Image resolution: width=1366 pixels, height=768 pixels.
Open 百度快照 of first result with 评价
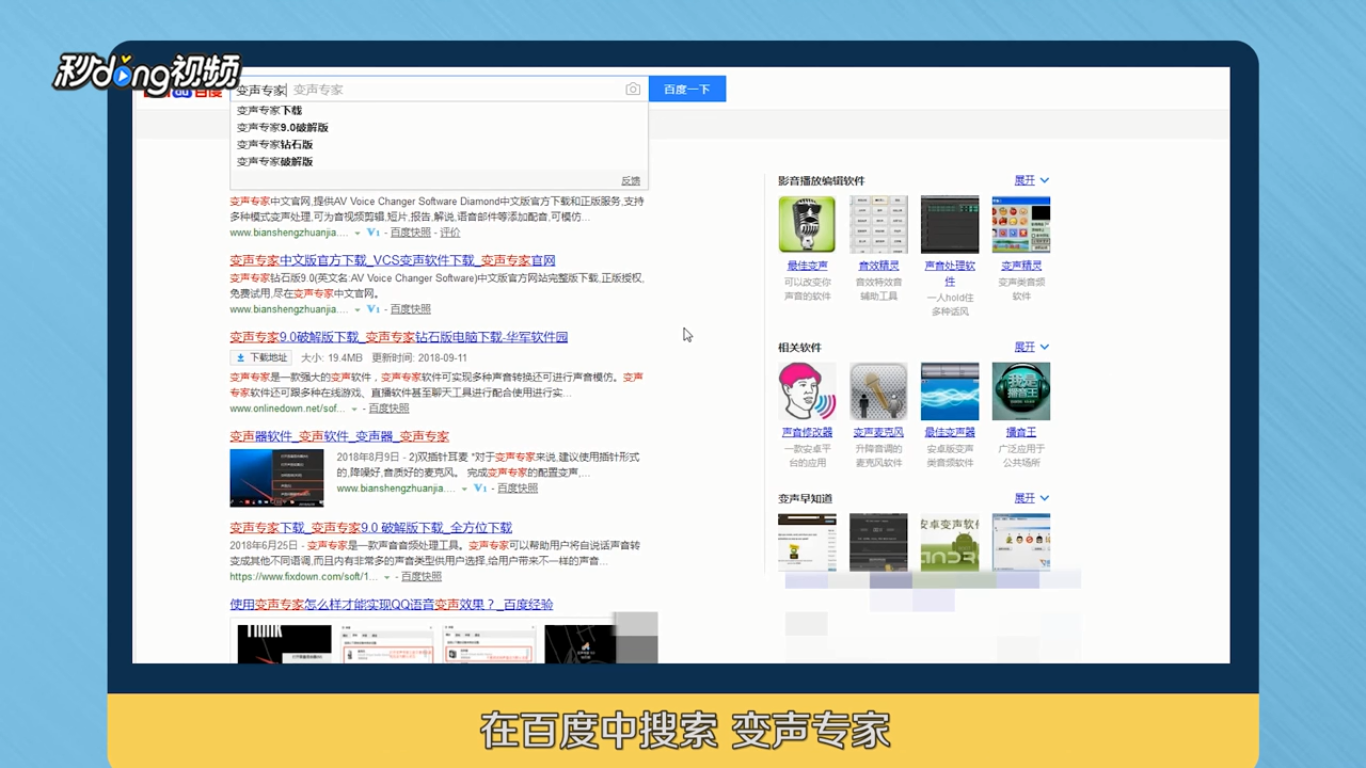point(410,232)
